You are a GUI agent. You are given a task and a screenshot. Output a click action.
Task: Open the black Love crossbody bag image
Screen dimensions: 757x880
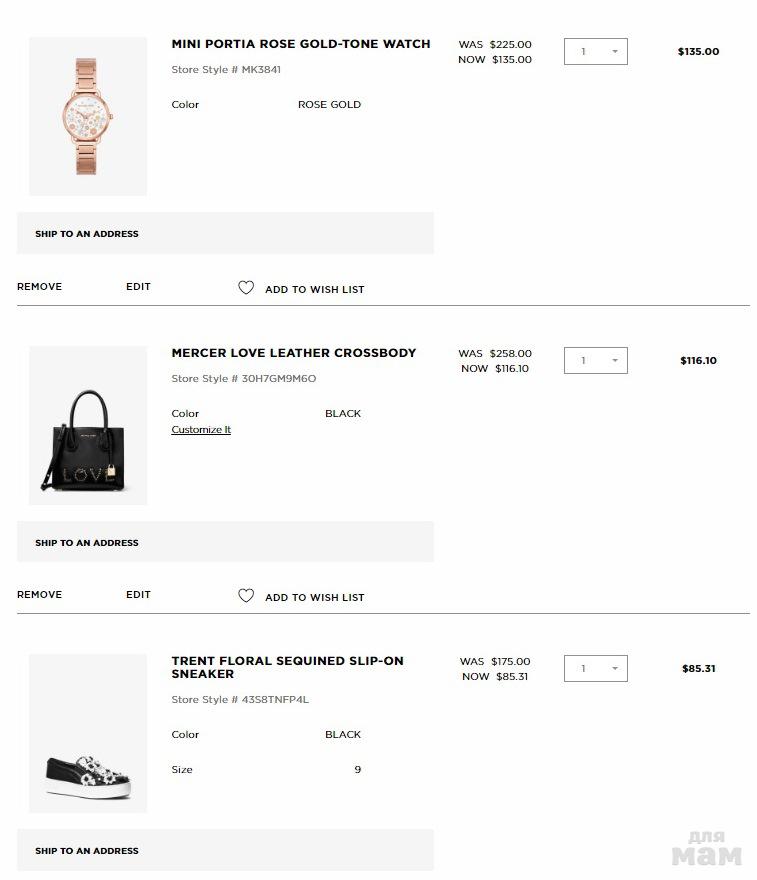88,425
